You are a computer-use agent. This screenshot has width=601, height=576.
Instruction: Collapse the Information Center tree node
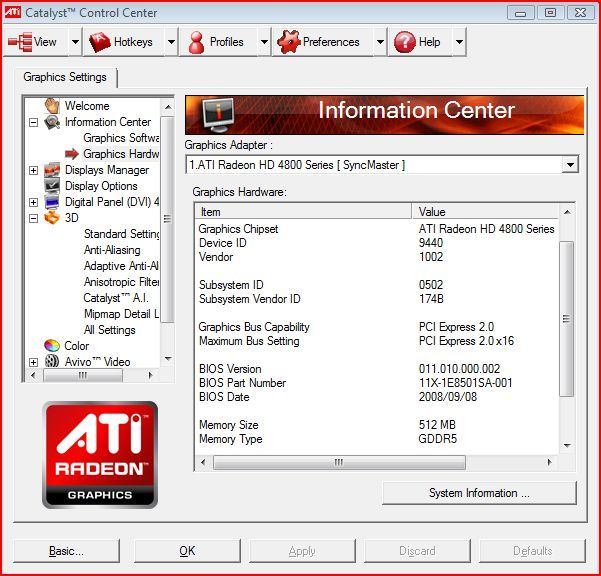coord(34,123)
